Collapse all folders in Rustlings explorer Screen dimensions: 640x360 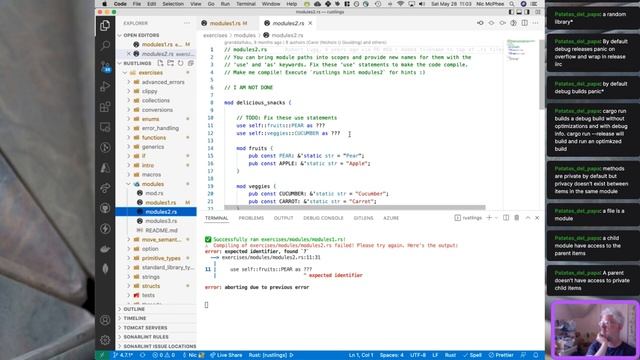[x=191, y=63]
